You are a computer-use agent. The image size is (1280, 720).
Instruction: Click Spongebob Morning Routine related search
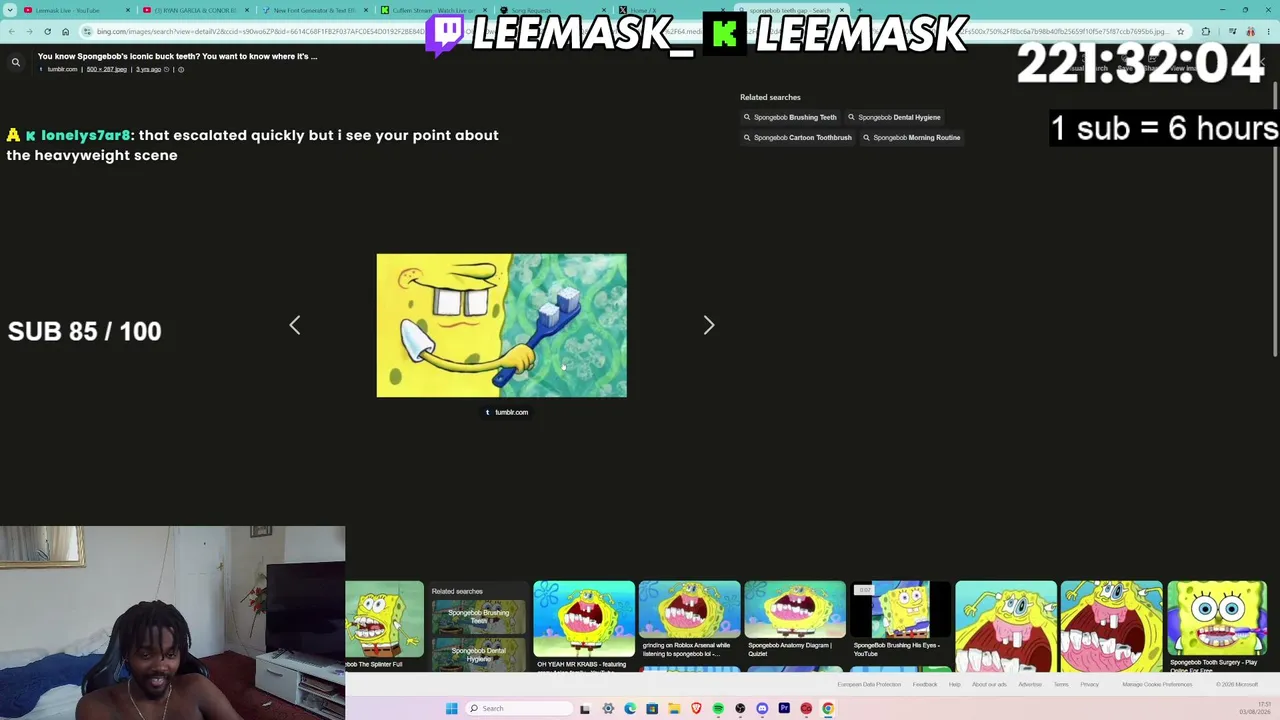click(x=911, y=137)
